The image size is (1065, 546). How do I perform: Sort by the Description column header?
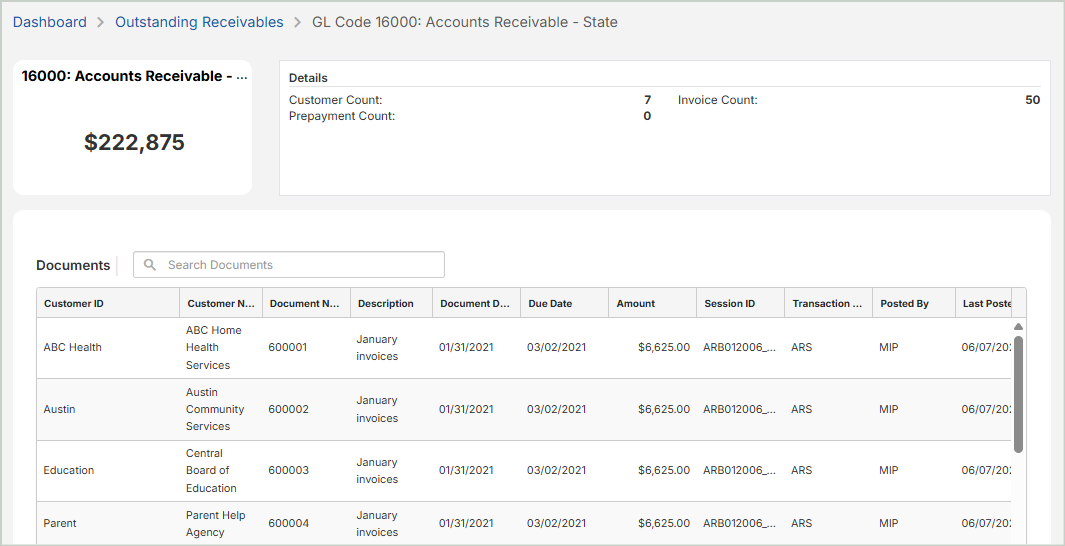(x=386, y=304)
